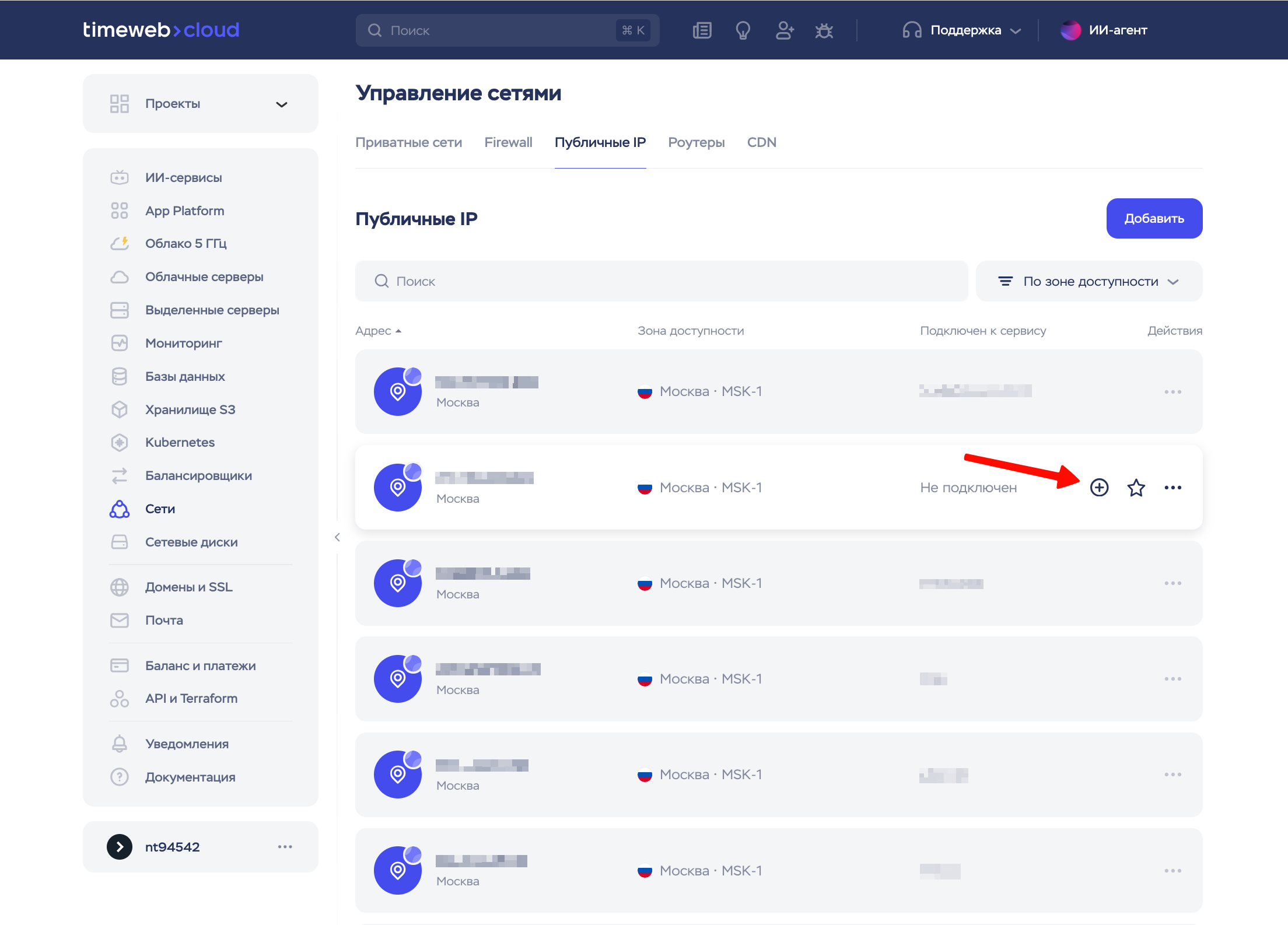Viewport: 1288px width, 925px height.
Task: Go to Облако 5 ГГц
Action: (x=185, y=243)
